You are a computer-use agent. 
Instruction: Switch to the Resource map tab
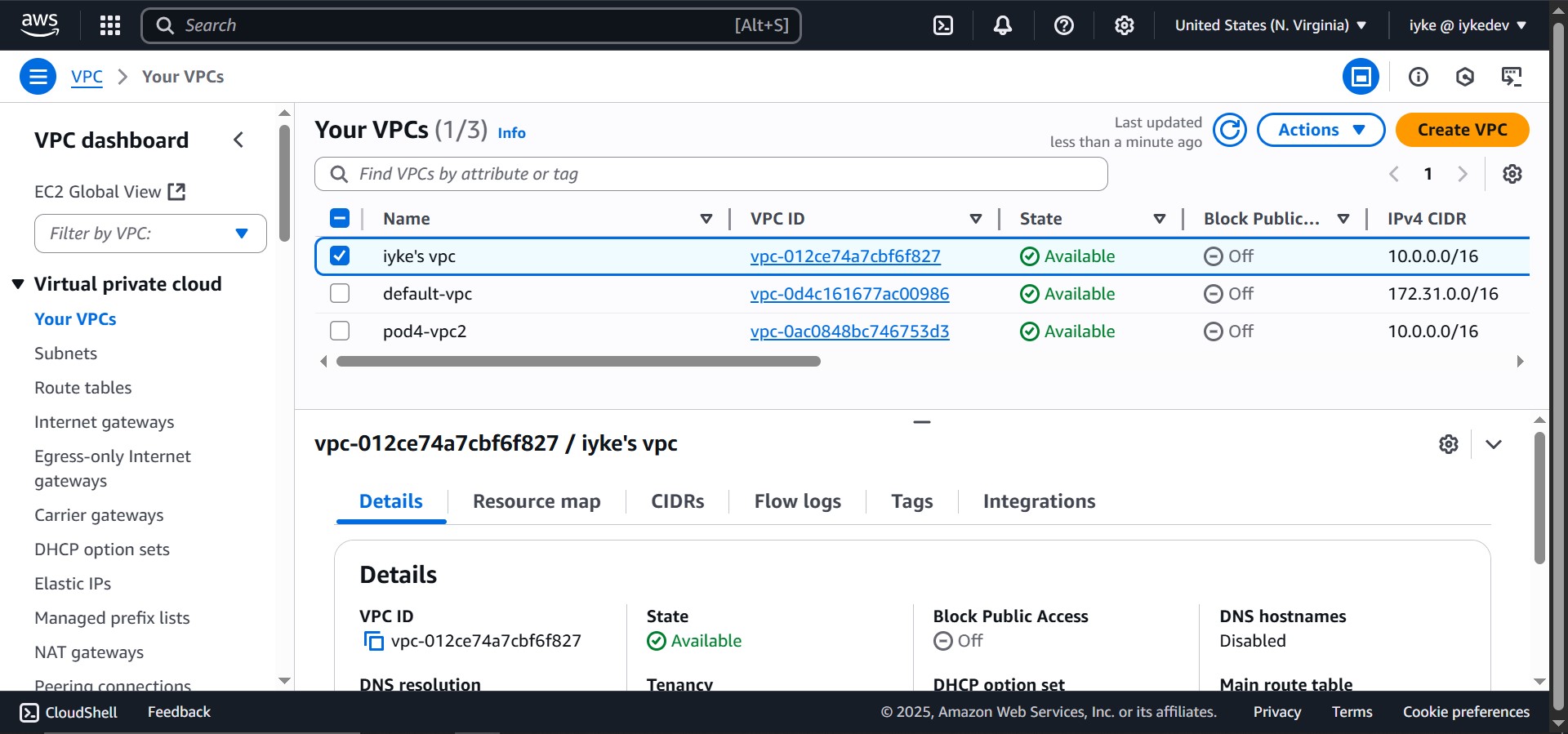536,501
